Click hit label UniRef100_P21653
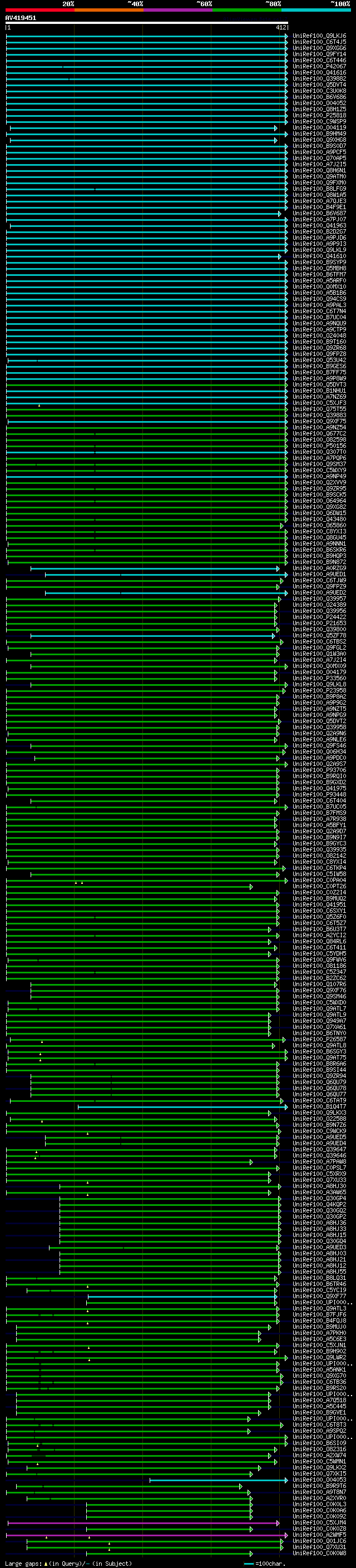 [x=319, y=624]
